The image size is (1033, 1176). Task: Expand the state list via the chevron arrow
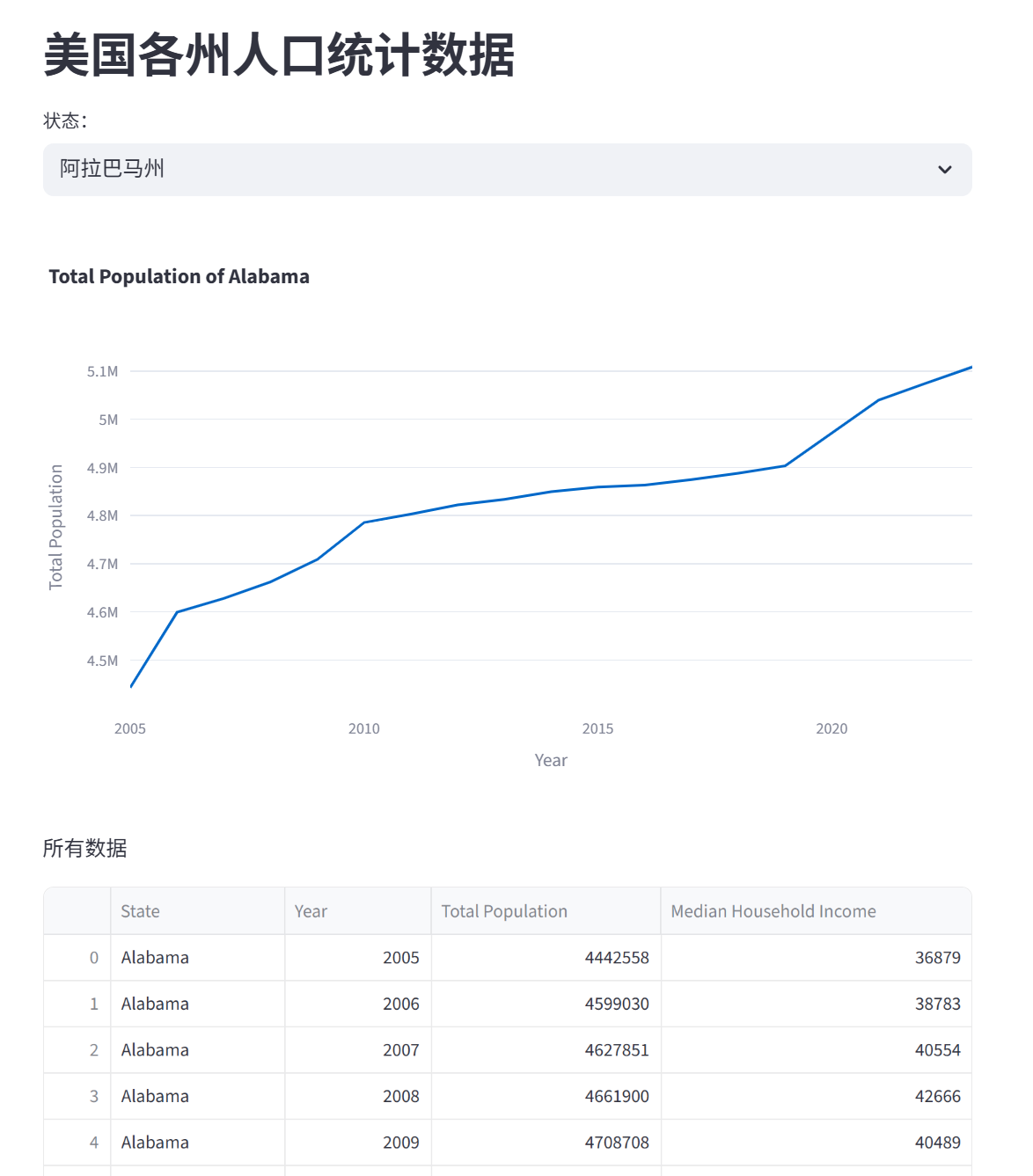944,169
